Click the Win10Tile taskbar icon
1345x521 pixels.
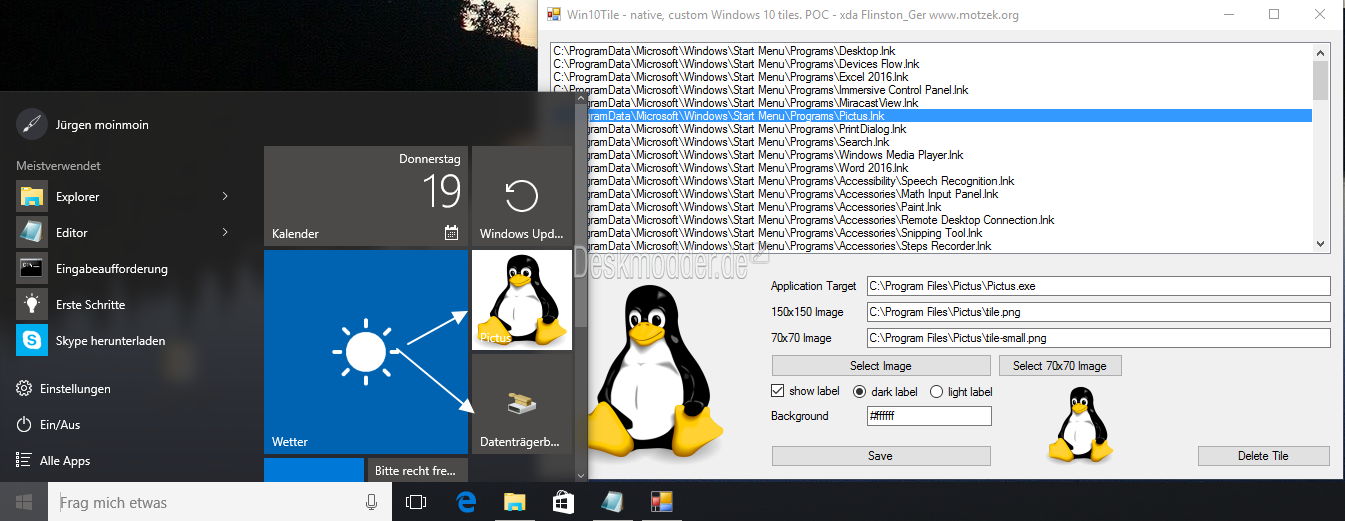pyautogui.click(x=661, y=502)
